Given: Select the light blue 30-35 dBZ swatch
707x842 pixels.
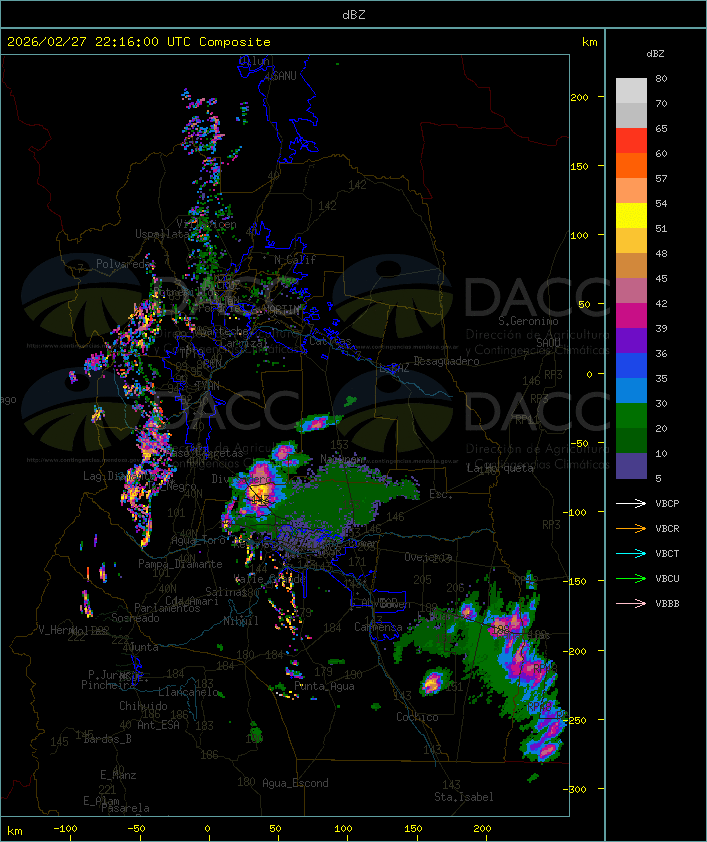Looking at the screenshot, I should click(631, 391).
